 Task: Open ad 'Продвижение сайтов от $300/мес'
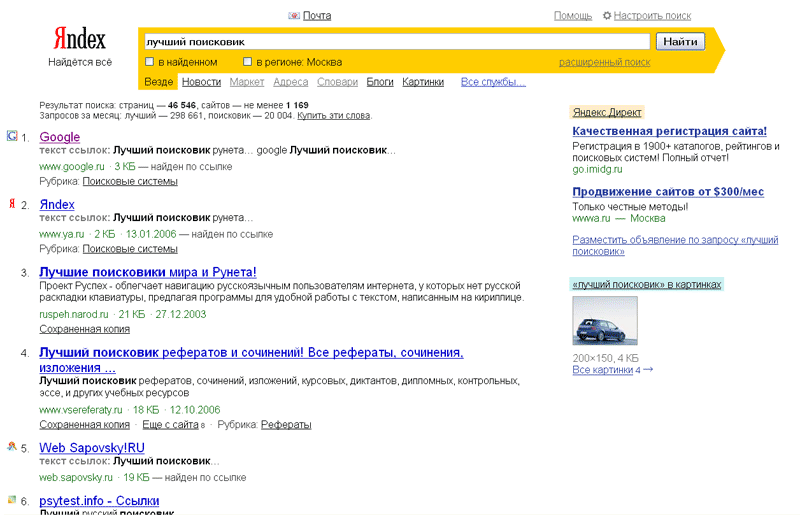(x=668, y=192)
